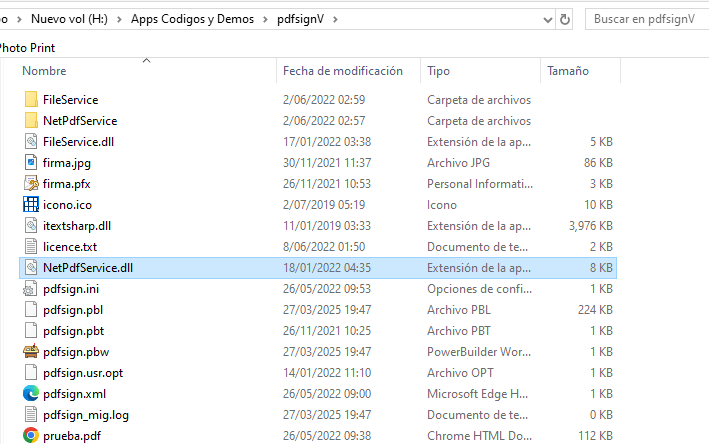Viewport: 709px width, 444px height.
Task: Click the prueba.pdf Chrome icon
Action: pos(31,435)
